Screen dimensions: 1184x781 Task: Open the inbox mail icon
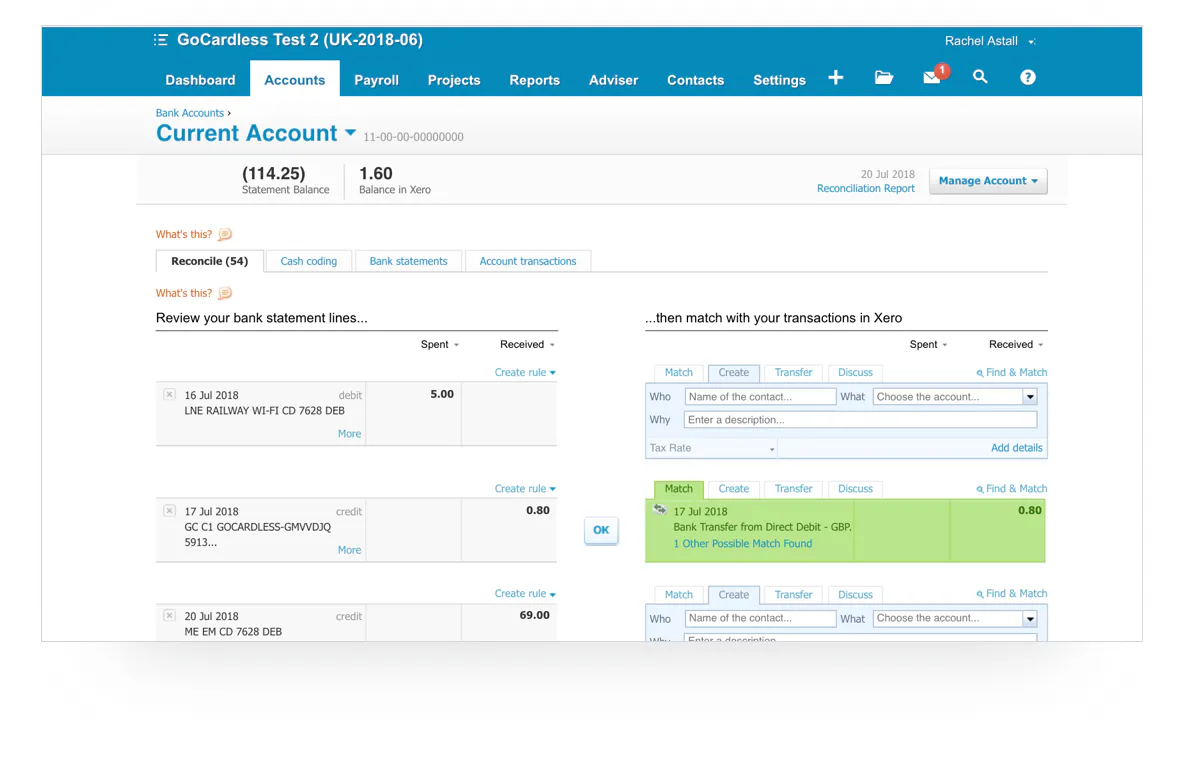pyautogui.click(x=932, y=78)
